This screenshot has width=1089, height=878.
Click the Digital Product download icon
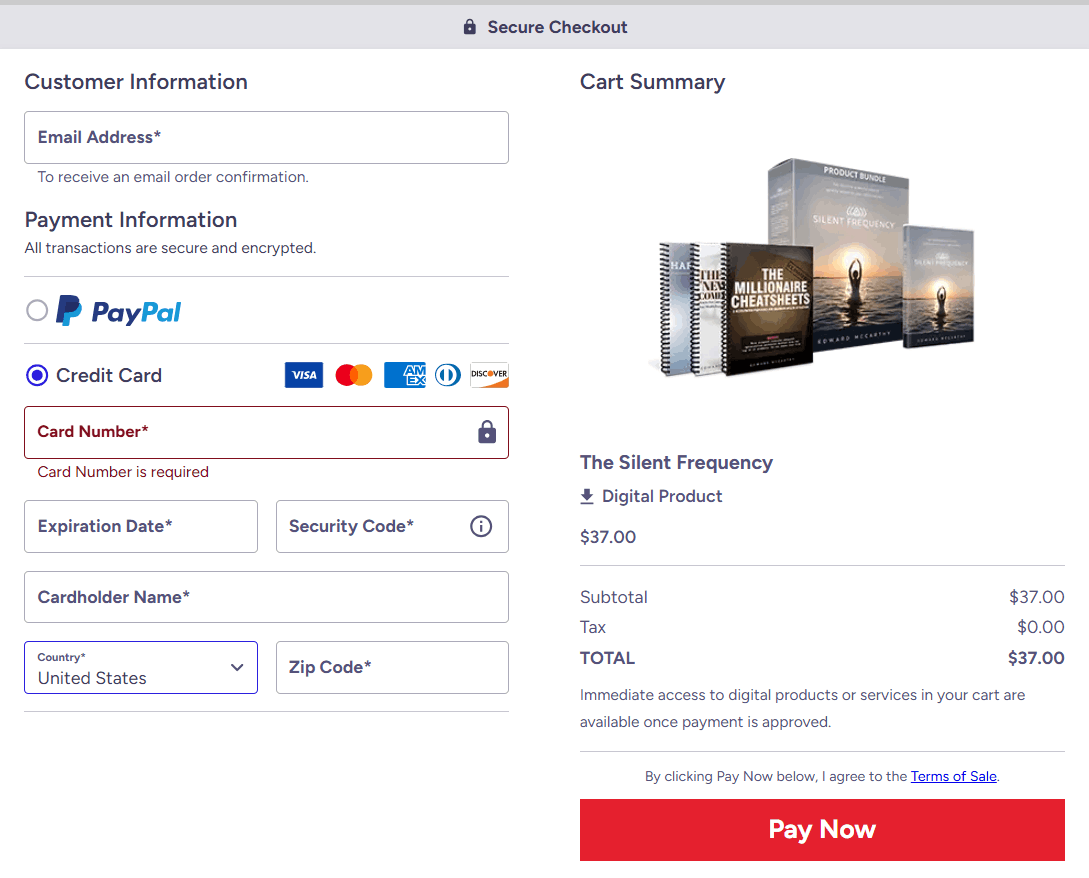tap(587, 496)
